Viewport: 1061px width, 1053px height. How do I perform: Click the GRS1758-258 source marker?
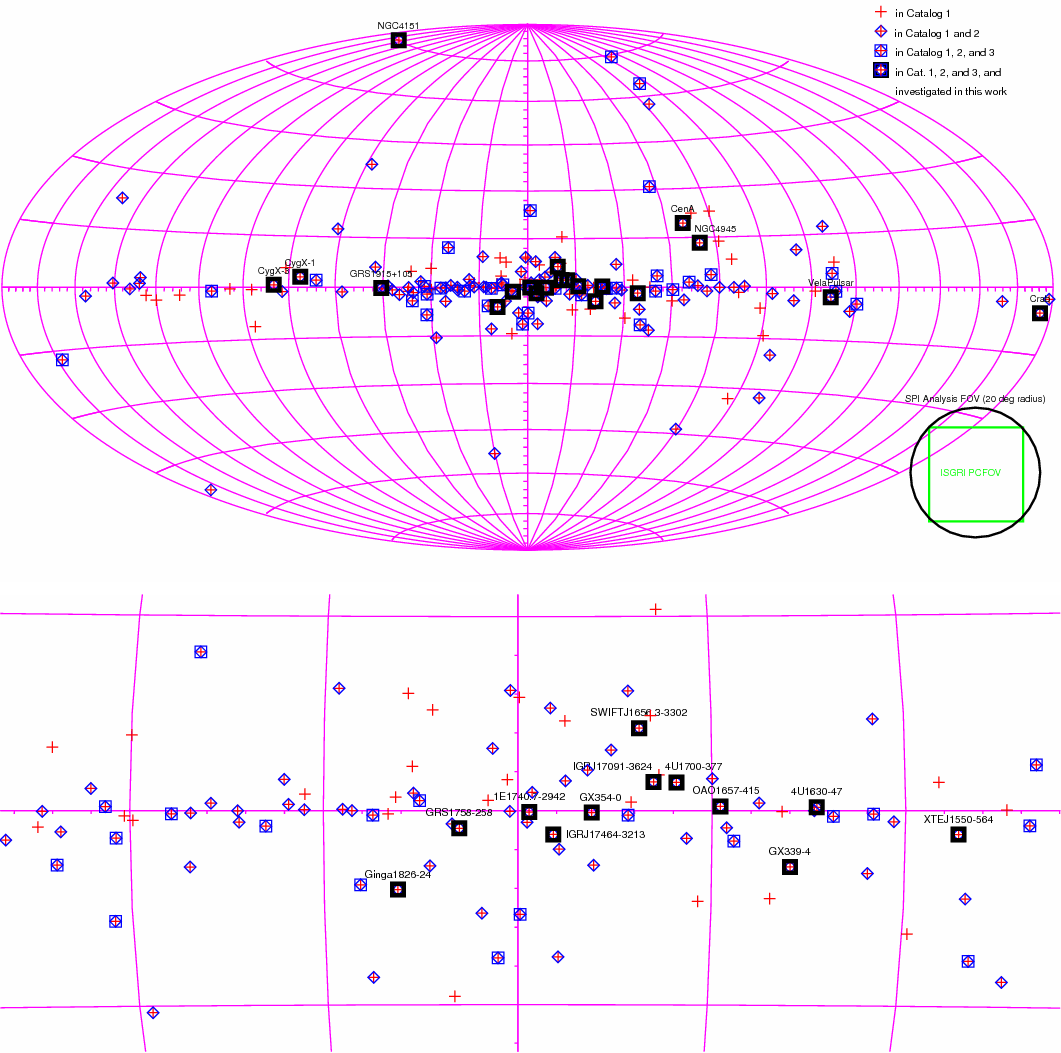click(459, 828)
